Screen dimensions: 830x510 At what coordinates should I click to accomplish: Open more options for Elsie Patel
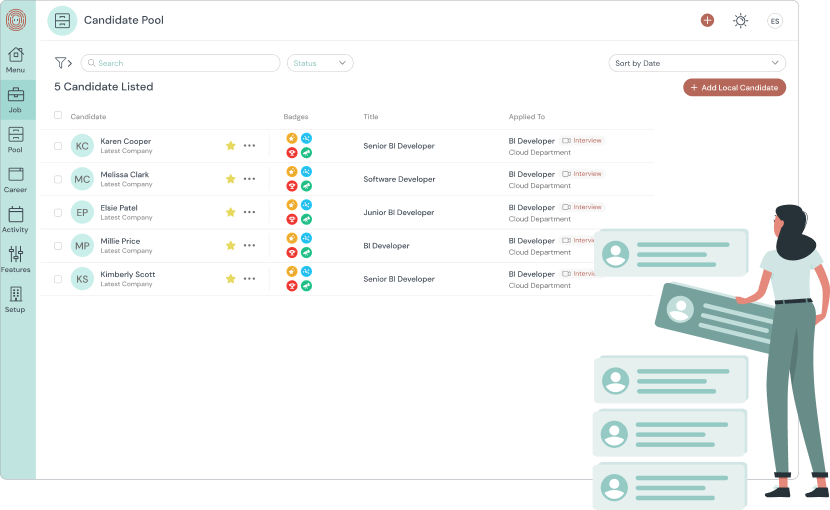[x=249, y=212]
